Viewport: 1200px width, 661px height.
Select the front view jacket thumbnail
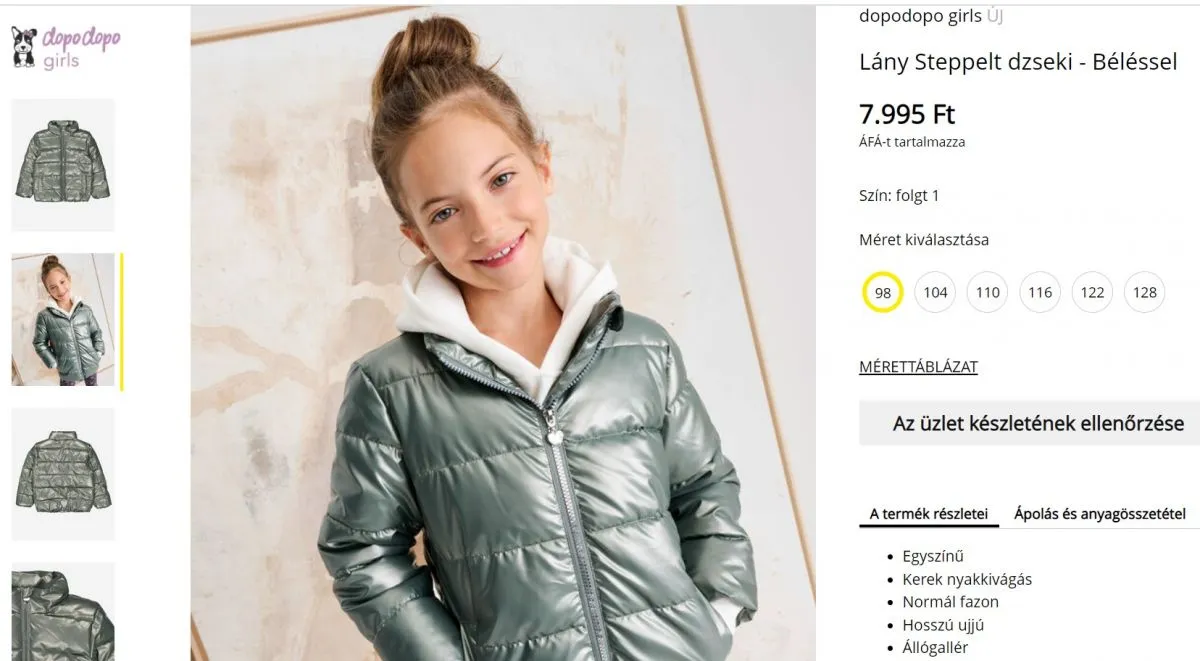click(x=63, y=165)
